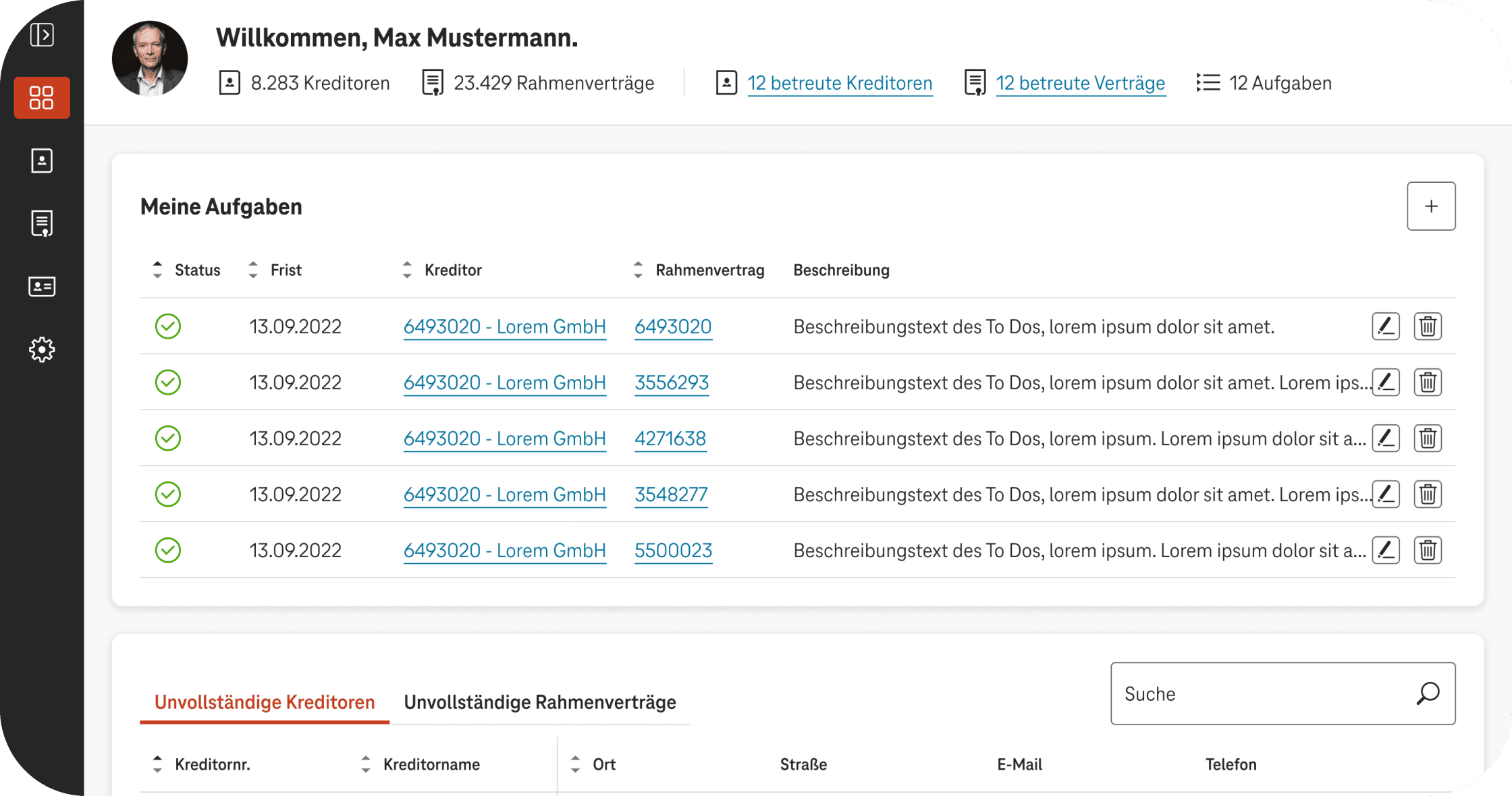Open the dashboard grid icon in sidebar
Image resolution: width=1512 pixels, height=796 pixels.
tap(42, 98)
